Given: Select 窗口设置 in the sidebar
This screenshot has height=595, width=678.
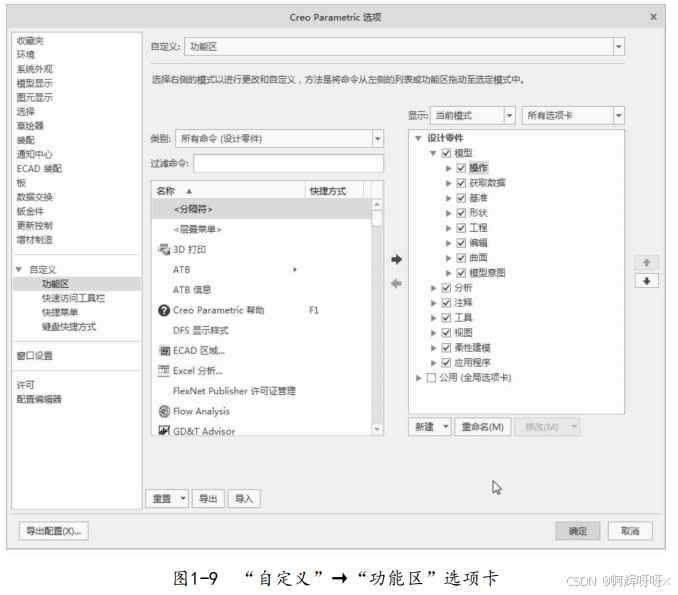Looking at the screenshot, I should click(35, 355).
